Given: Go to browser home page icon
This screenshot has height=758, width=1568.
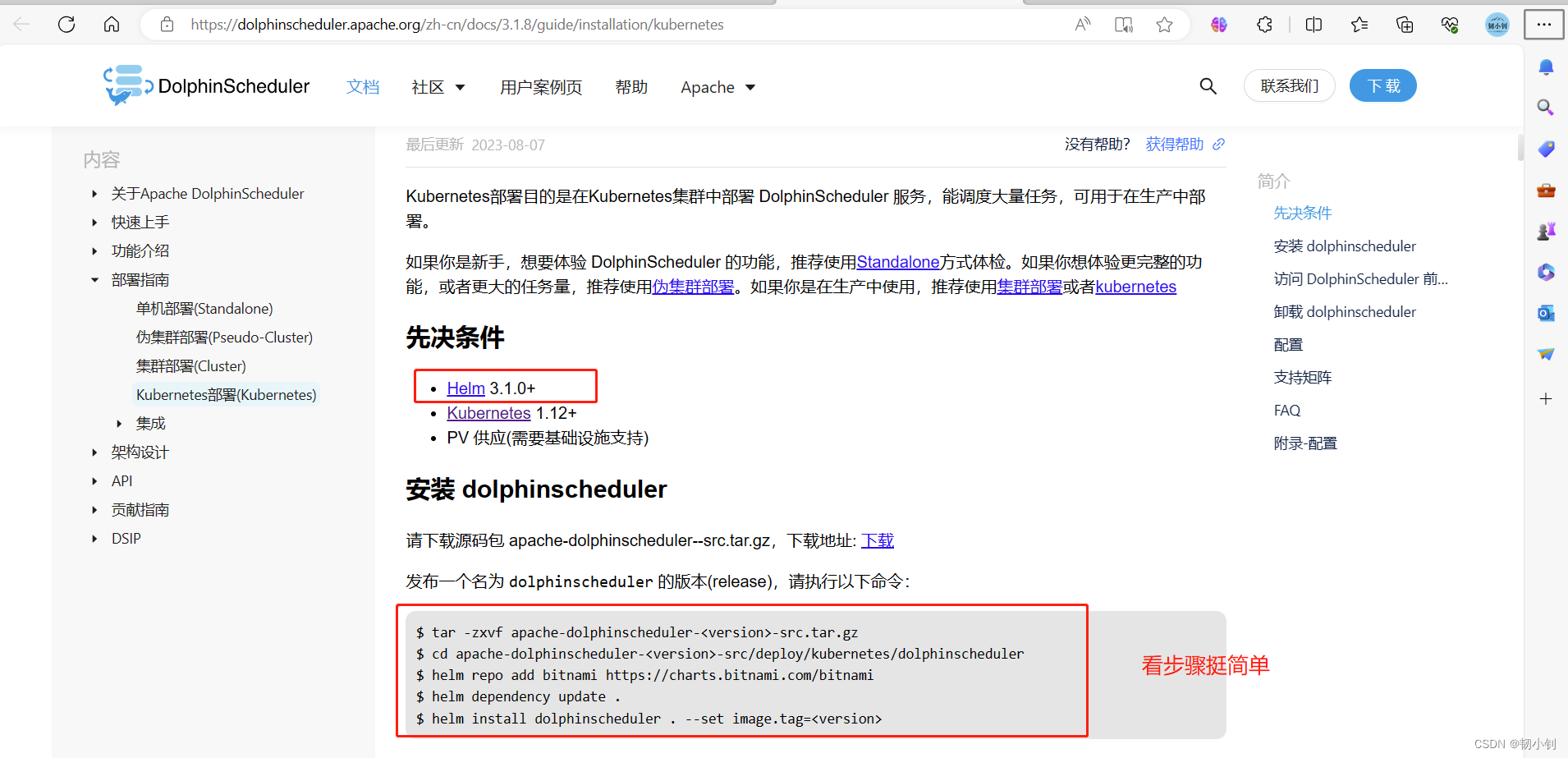Looking at the screenshot, I should (112, 25).
